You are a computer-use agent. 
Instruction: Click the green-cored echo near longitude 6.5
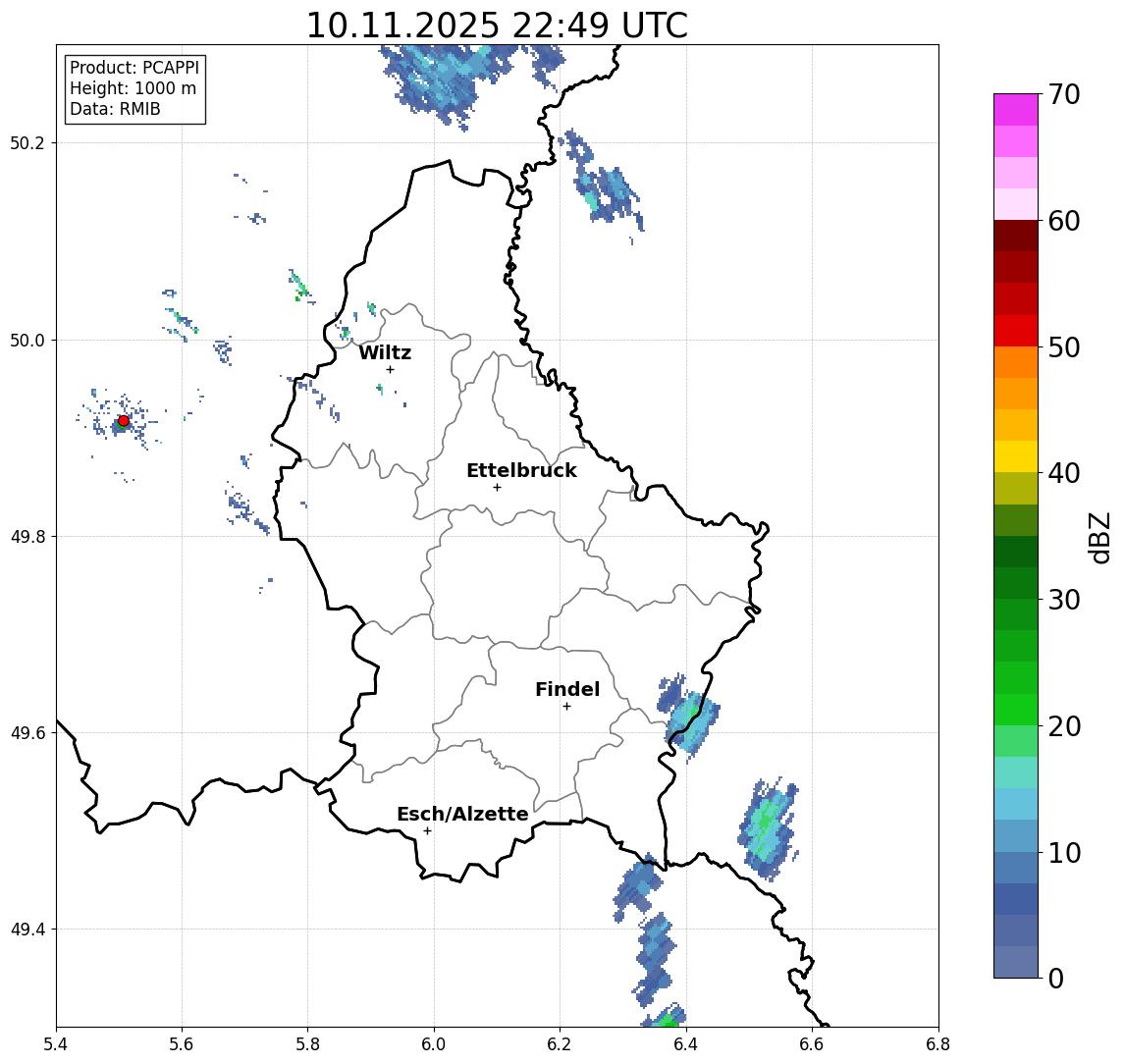click(768, 828)
